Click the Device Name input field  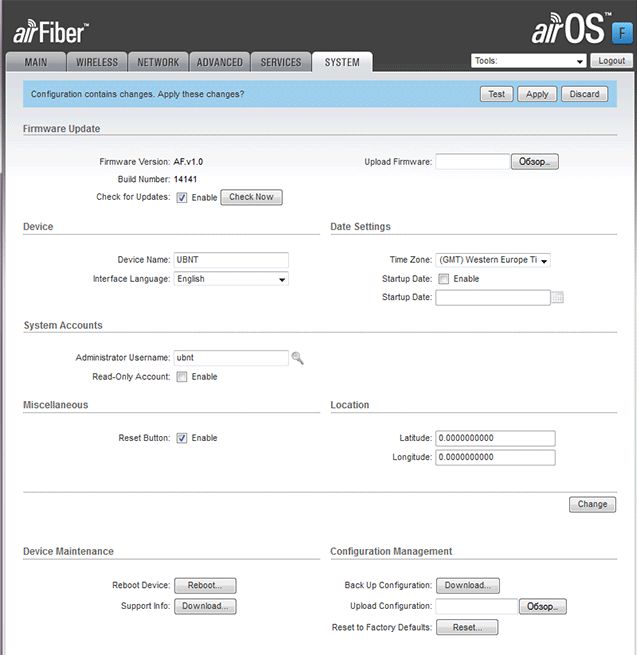[231, 260]
